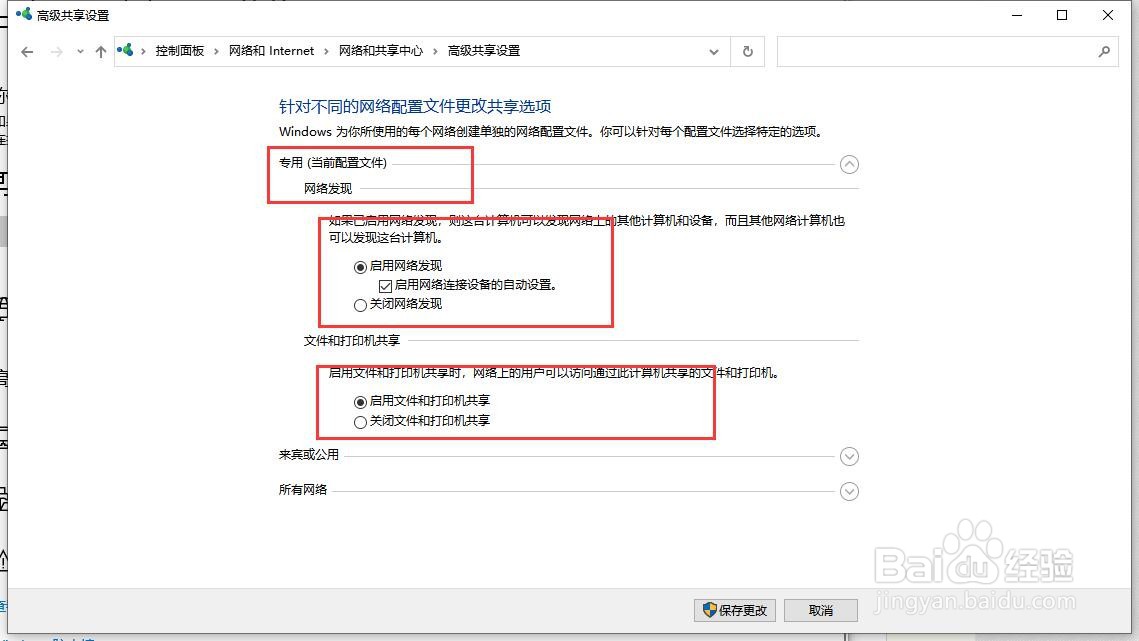Click the 取消 button
The image size is (1139, 641).
click(820, 610)
